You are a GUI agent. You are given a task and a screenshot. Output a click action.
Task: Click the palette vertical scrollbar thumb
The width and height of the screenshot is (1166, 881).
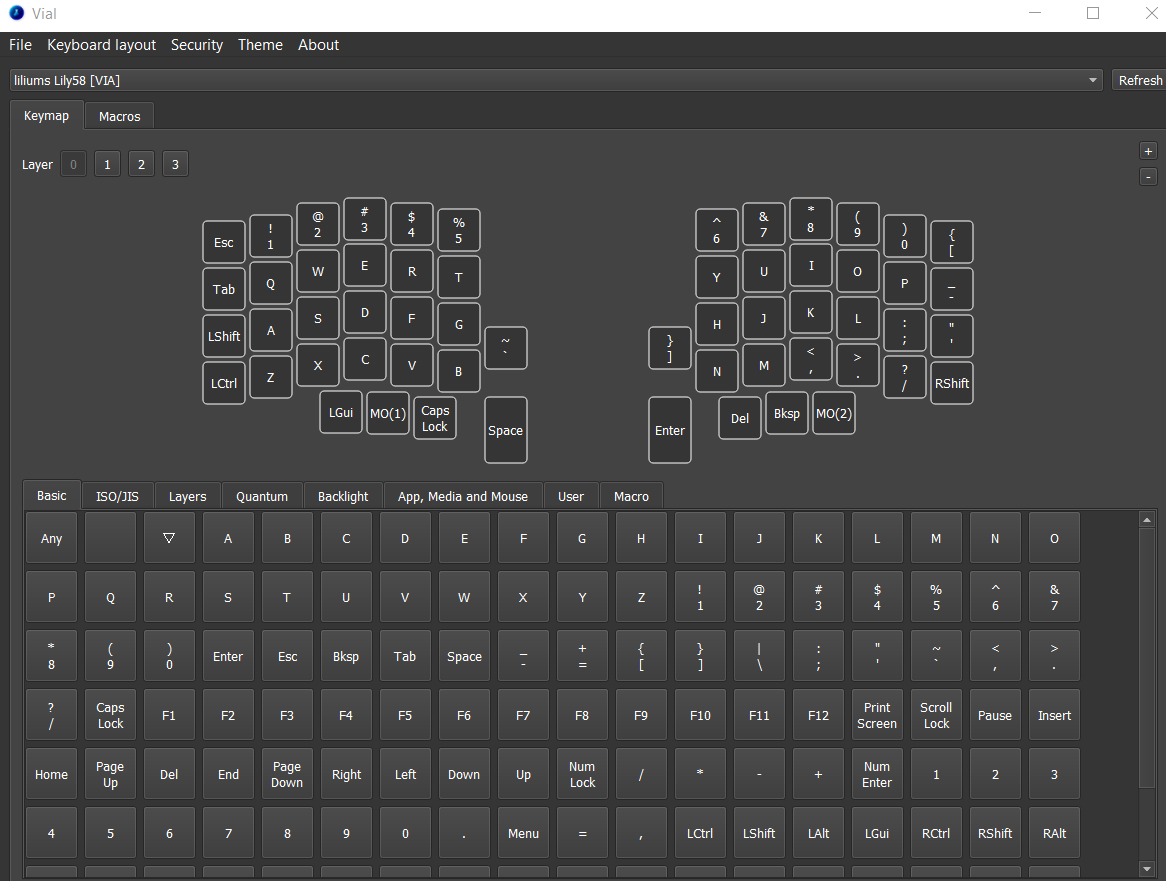(1147, 656)
